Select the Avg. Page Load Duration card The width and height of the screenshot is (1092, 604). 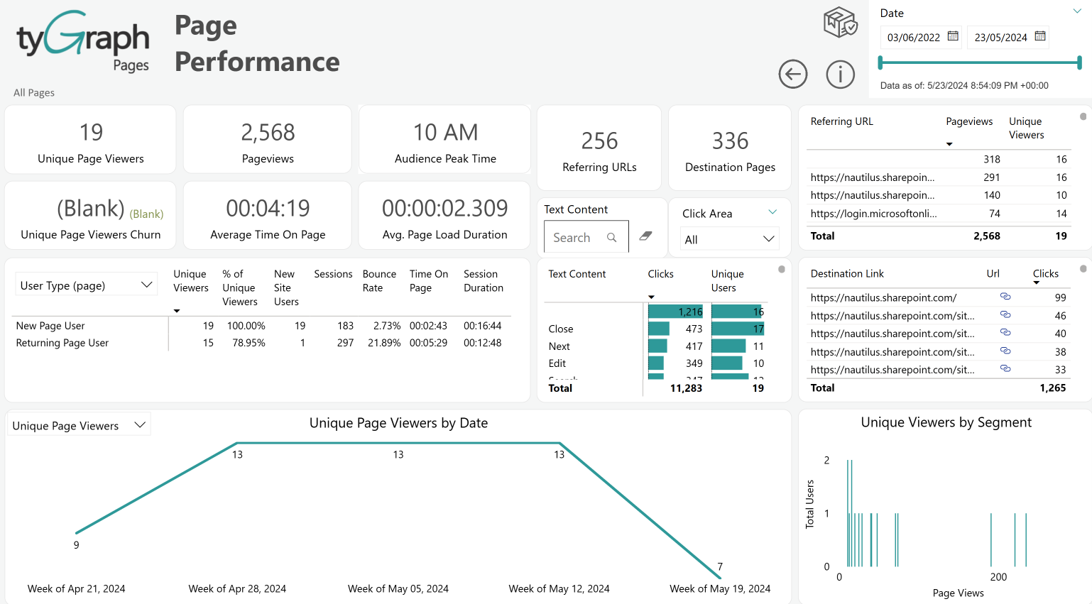tap(445, 215)
